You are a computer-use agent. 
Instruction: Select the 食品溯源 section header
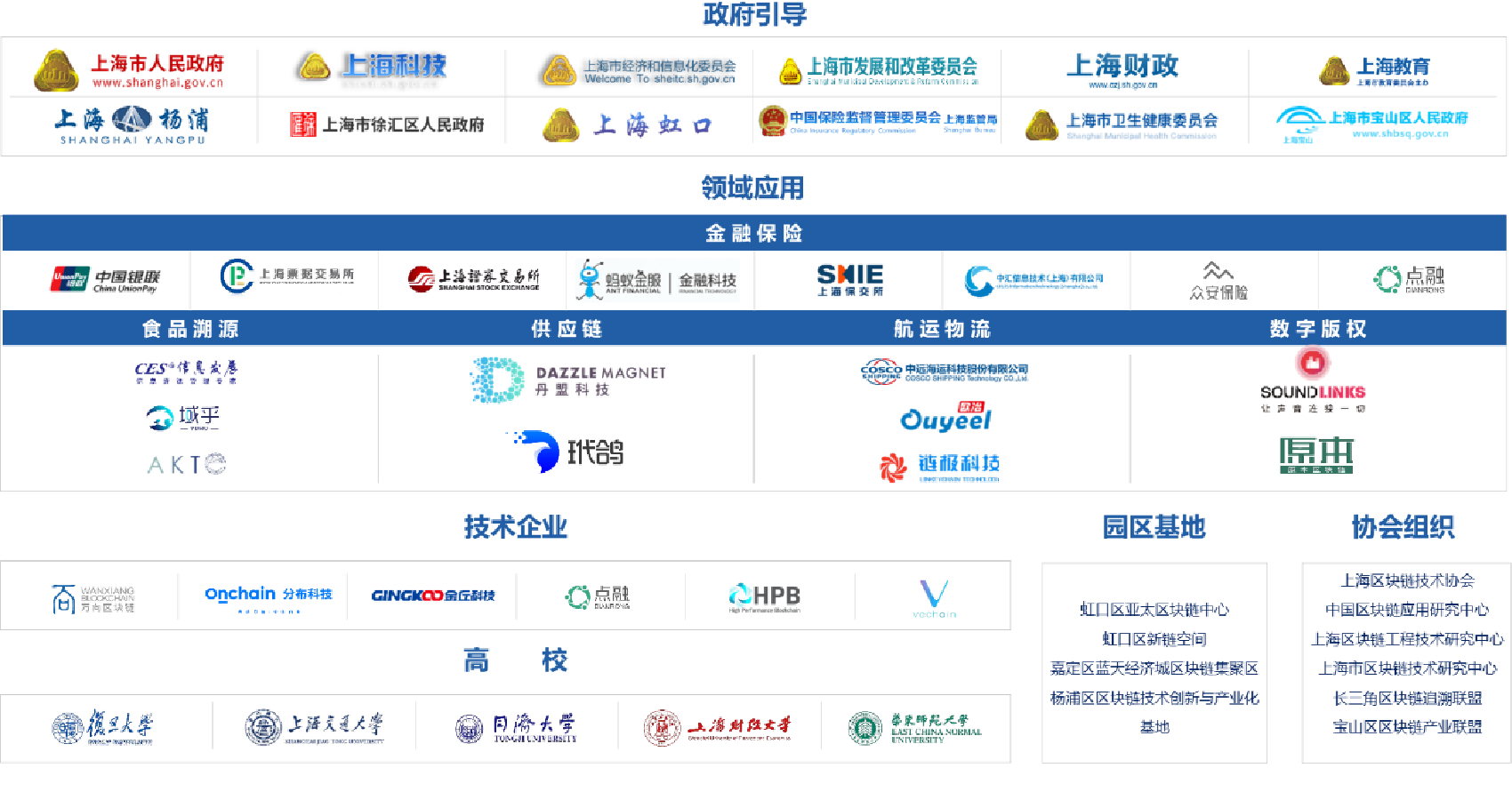[x=190, y=329]
